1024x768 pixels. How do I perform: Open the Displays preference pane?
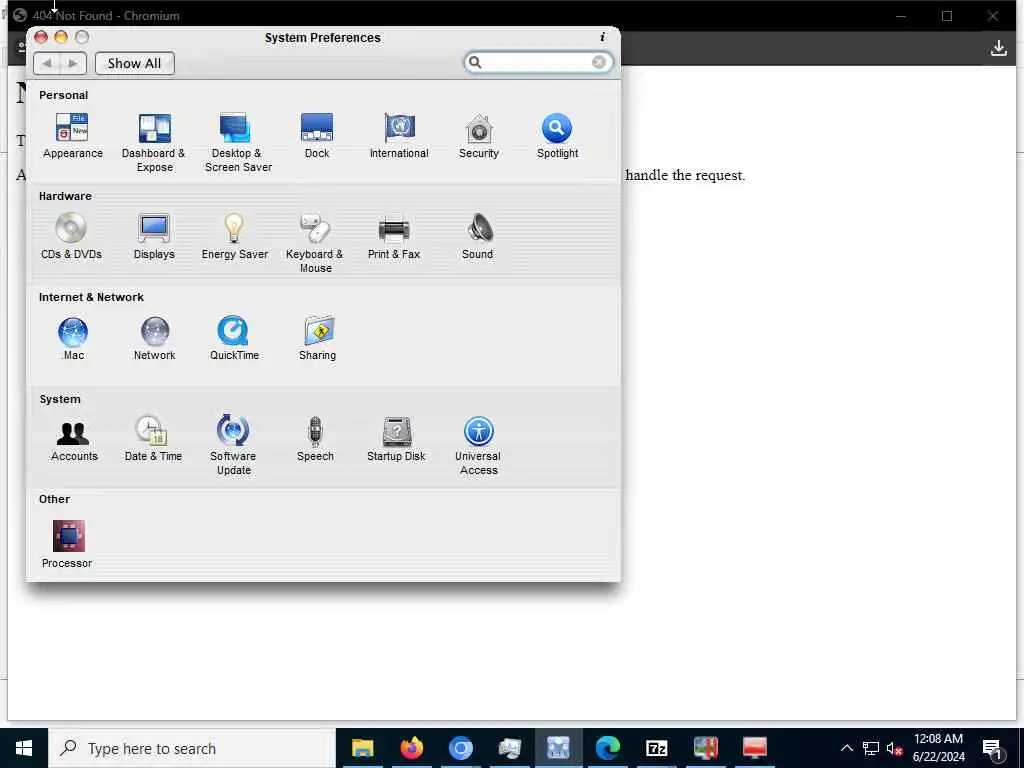[154, 236]
